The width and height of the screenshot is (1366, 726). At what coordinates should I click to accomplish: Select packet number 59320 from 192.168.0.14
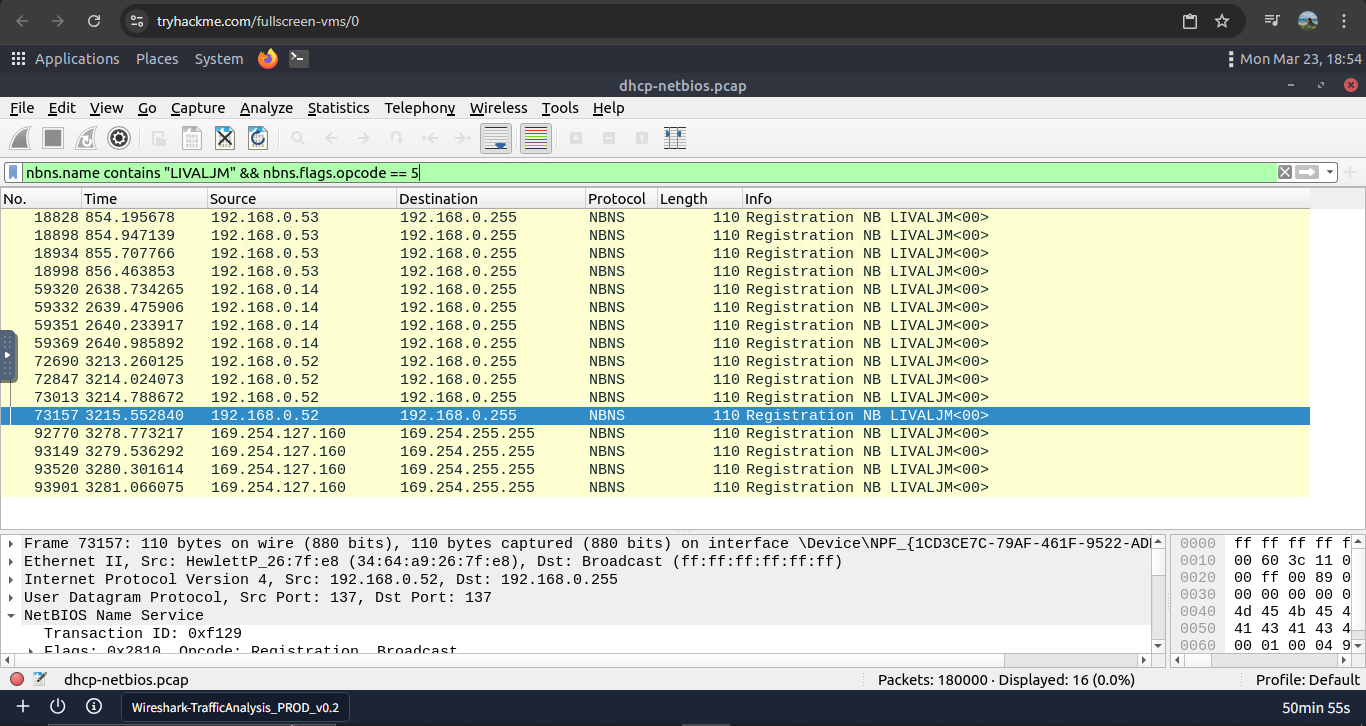[655, 290]
